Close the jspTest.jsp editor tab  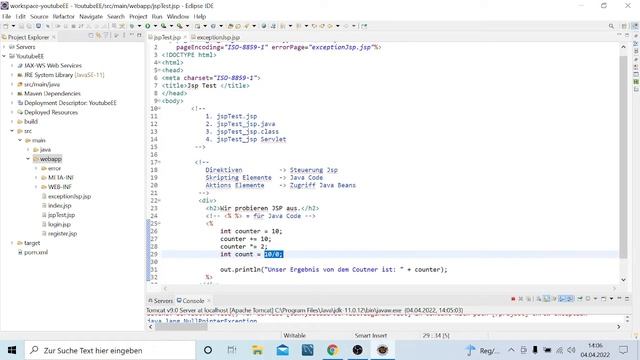click(184, 37)
